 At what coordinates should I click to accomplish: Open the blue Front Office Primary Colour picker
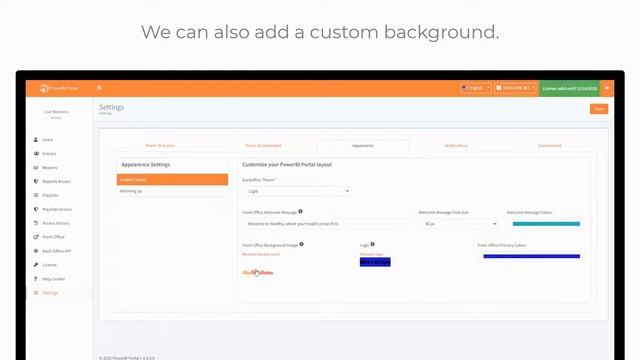point(531,256)
